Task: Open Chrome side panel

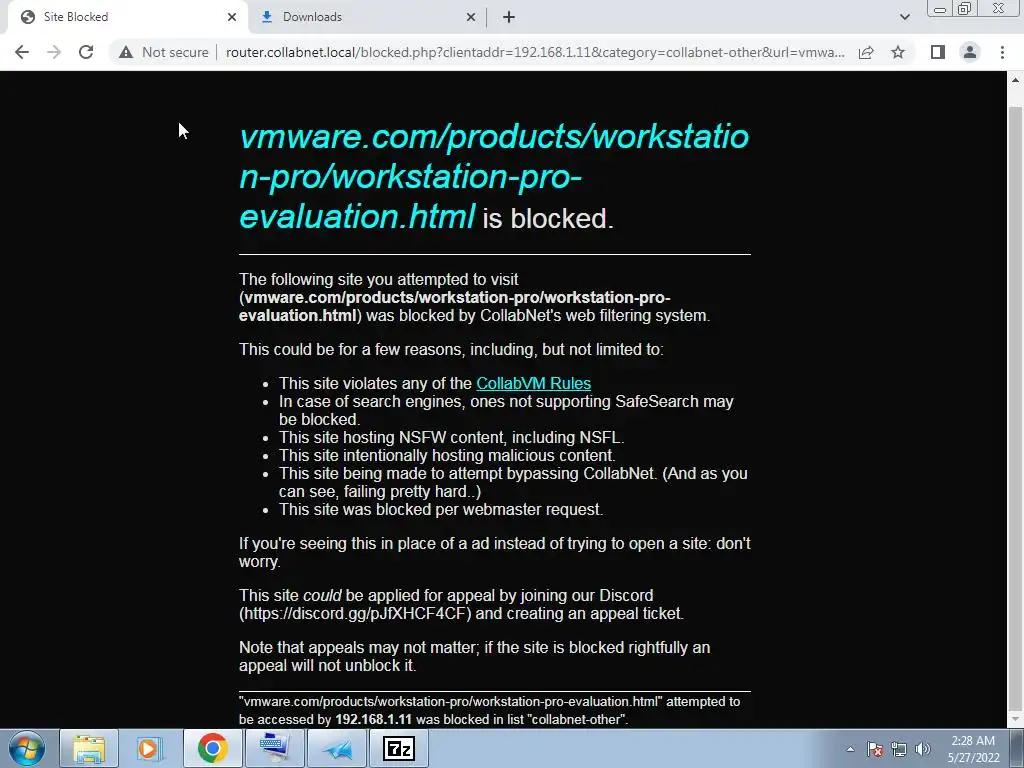Action: (938, 52)
